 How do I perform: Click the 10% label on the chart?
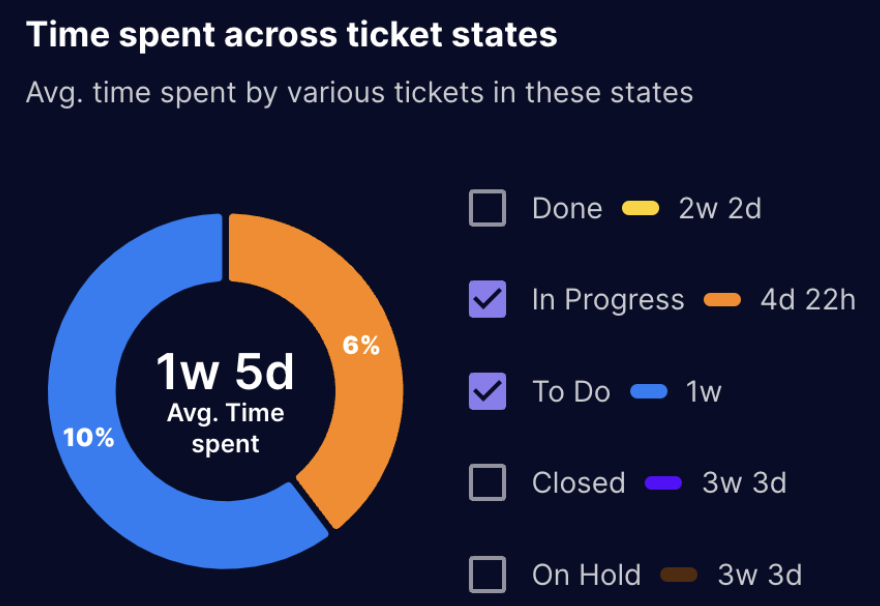pyautogui.click(x=90, y=436)
